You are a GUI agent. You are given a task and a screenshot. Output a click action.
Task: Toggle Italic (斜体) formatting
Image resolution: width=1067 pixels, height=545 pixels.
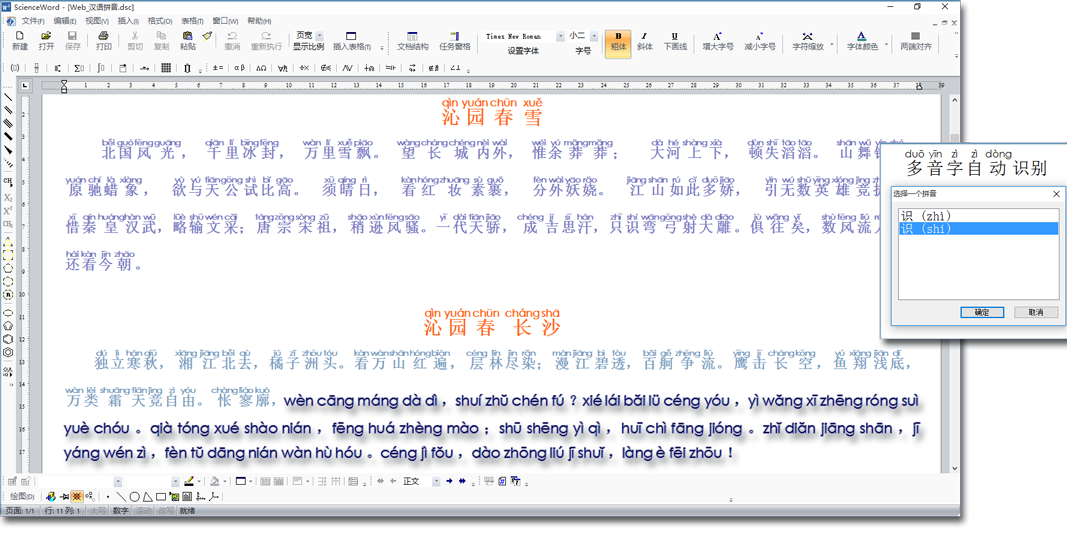tap(645, 41)
